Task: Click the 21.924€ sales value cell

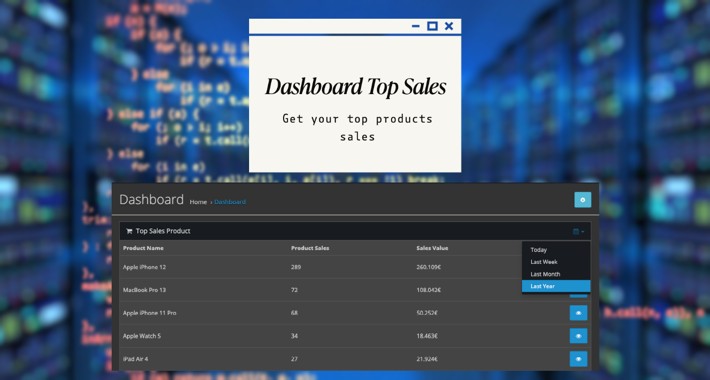Action: click(427, 359)
